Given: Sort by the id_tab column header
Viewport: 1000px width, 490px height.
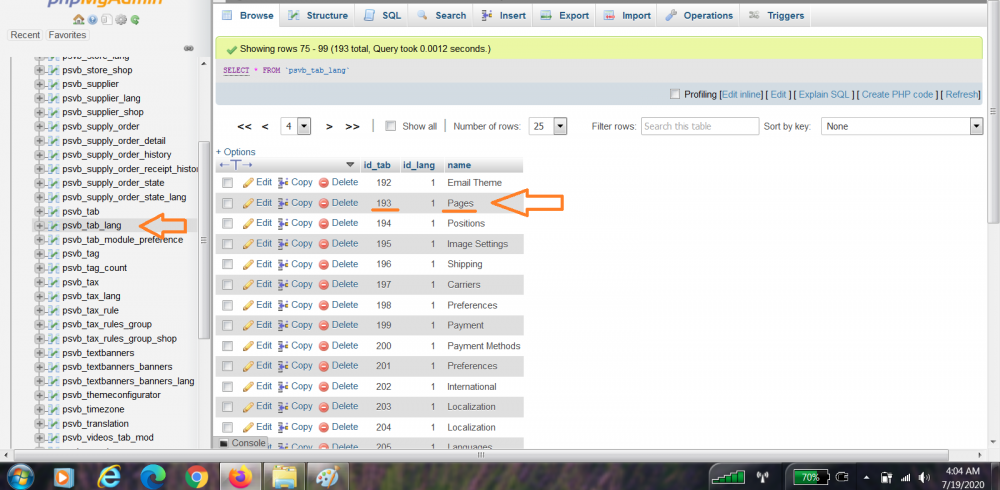Looking at the screenshot, I should pyautogui.click(x=377, y=165).
